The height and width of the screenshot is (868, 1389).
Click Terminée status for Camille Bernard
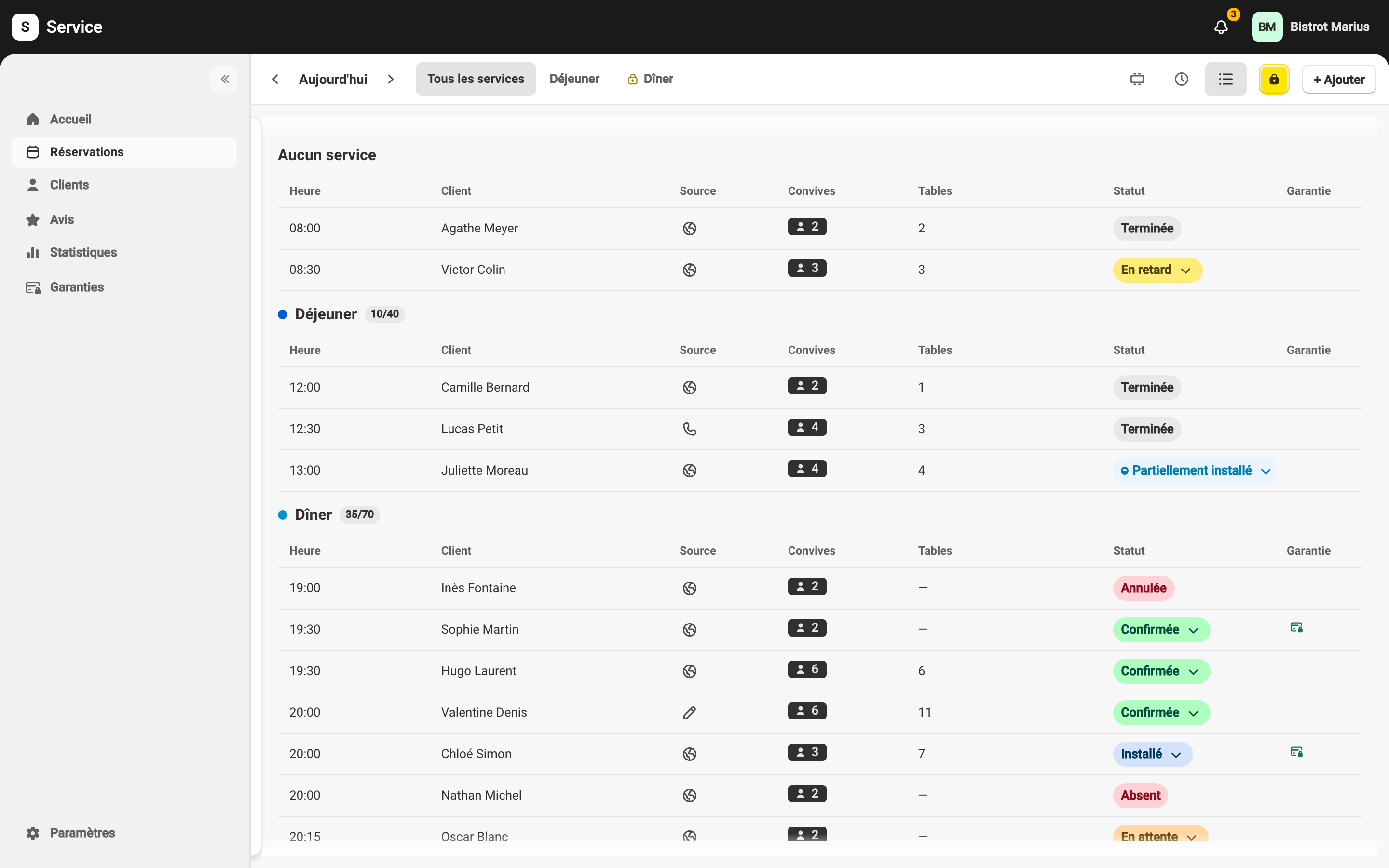click(1147, 388)
